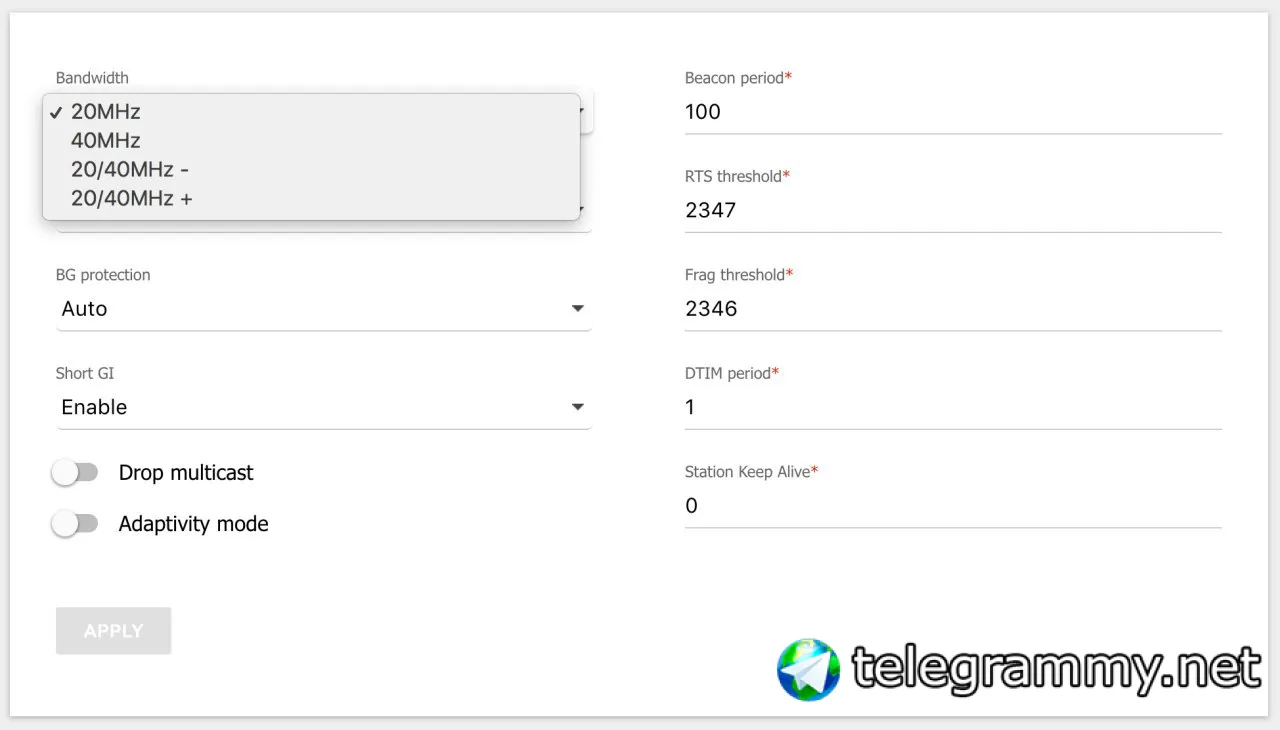This screenshot has width=1280, height=730.
Task: Click the Telegram paper plane logo
Action: [809, 670]
